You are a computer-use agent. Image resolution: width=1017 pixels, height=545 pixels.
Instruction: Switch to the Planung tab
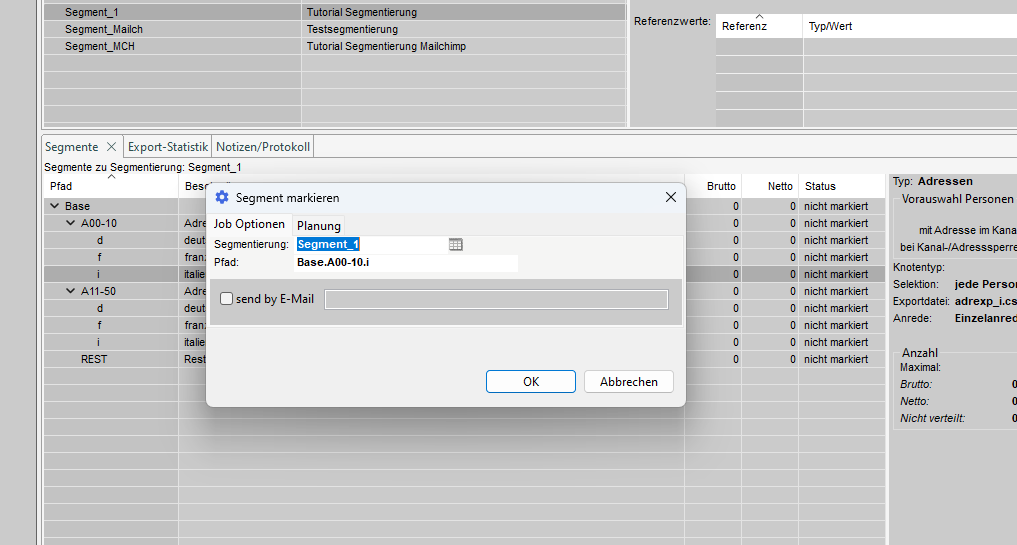click(319, 225)
